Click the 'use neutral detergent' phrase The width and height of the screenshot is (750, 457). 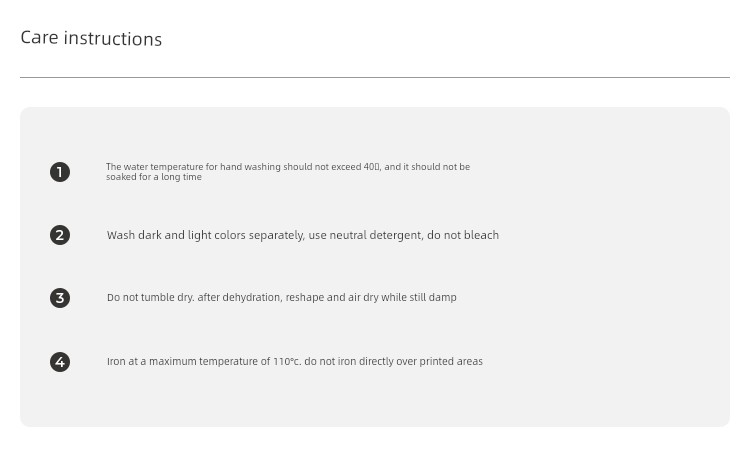[x=365, y=235]
